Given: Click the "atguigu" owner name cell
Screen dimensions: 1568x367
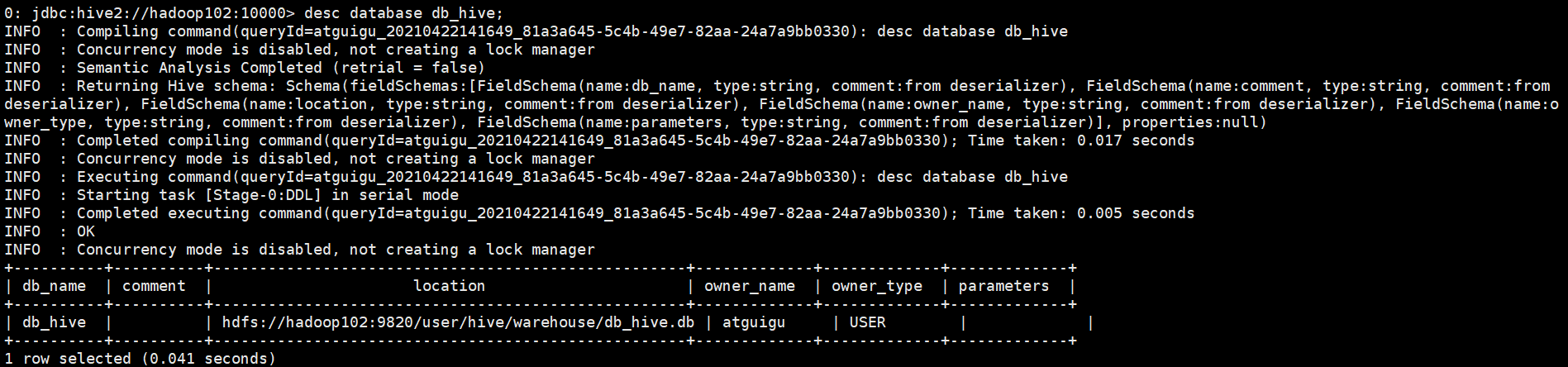Looking at the screenshot, I should 754,322.
